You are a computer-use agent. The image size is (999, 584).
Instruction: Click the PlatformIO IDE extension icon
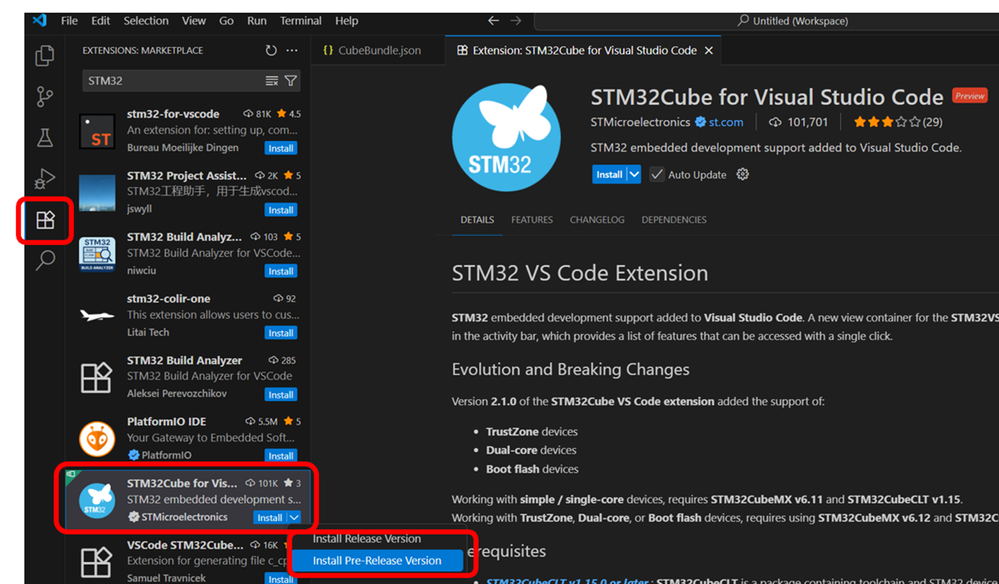click(x=97, y=439)
